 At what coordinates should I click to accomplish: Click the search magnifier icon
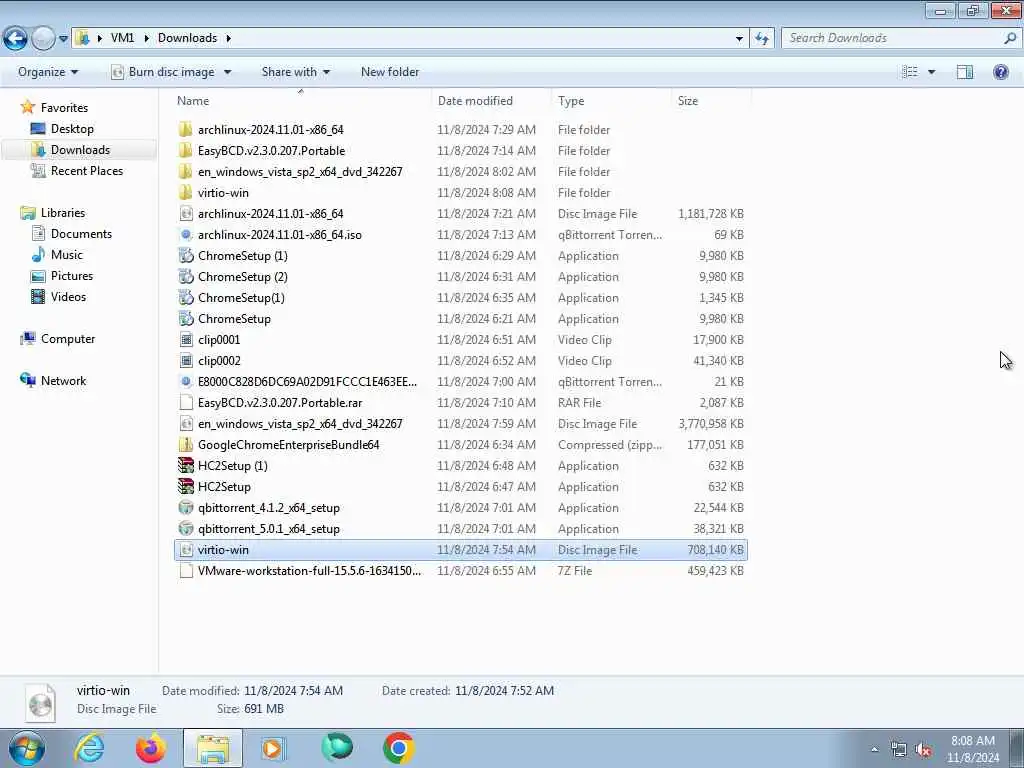click(1010, 38)
